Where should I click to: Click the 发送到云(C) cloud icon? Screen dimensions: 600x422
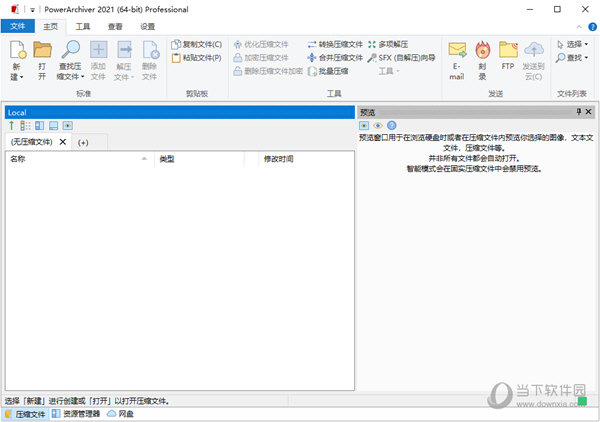[534, 50]
